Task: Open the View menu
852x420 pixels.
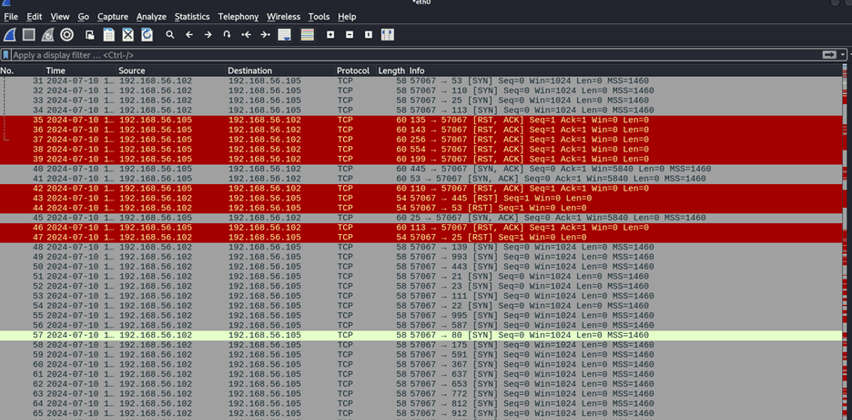Action: pyautogui.click(x=60, y=17)
